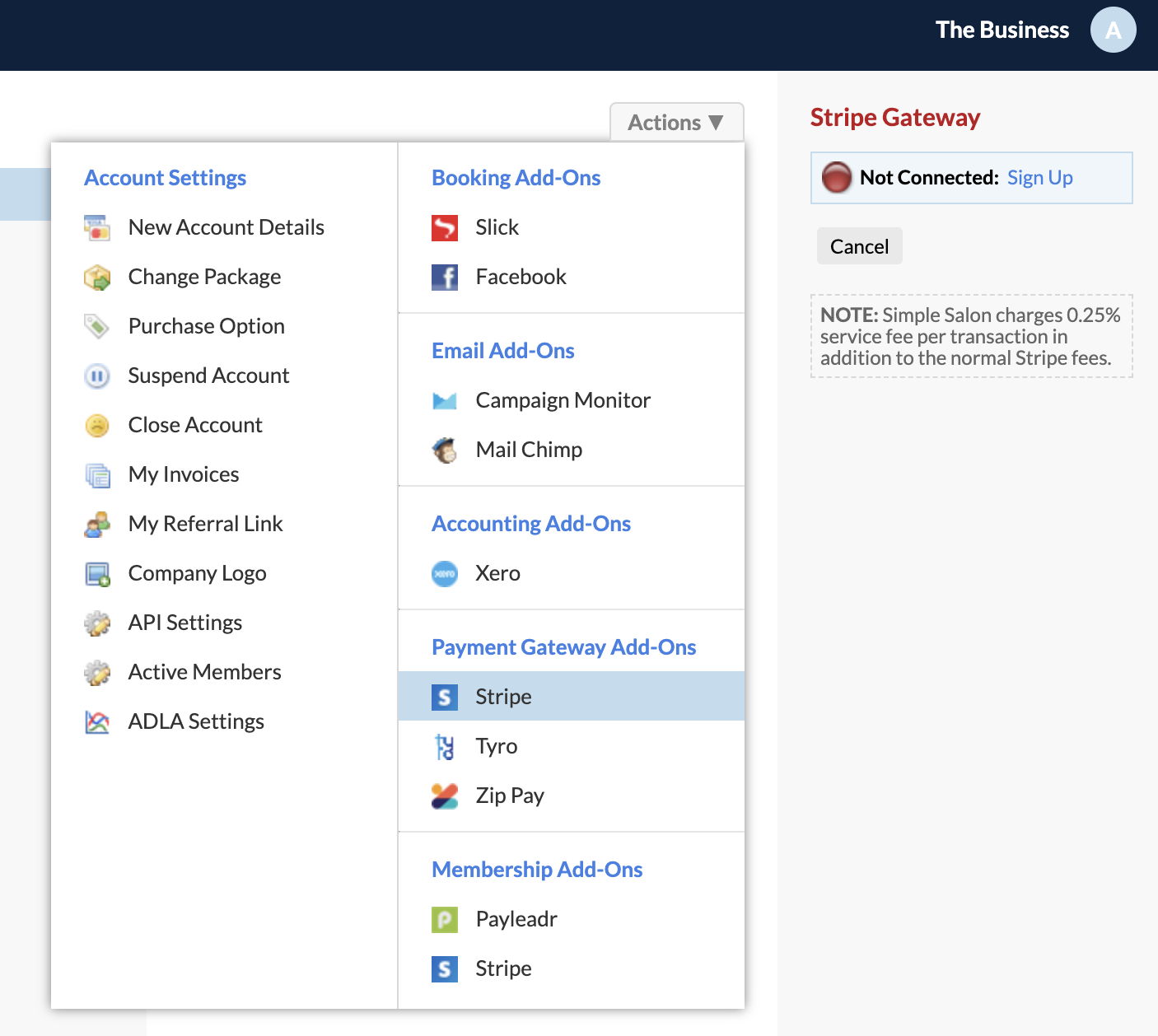
Task: Click the NOTE service fee text
Action: click(971, 336)
